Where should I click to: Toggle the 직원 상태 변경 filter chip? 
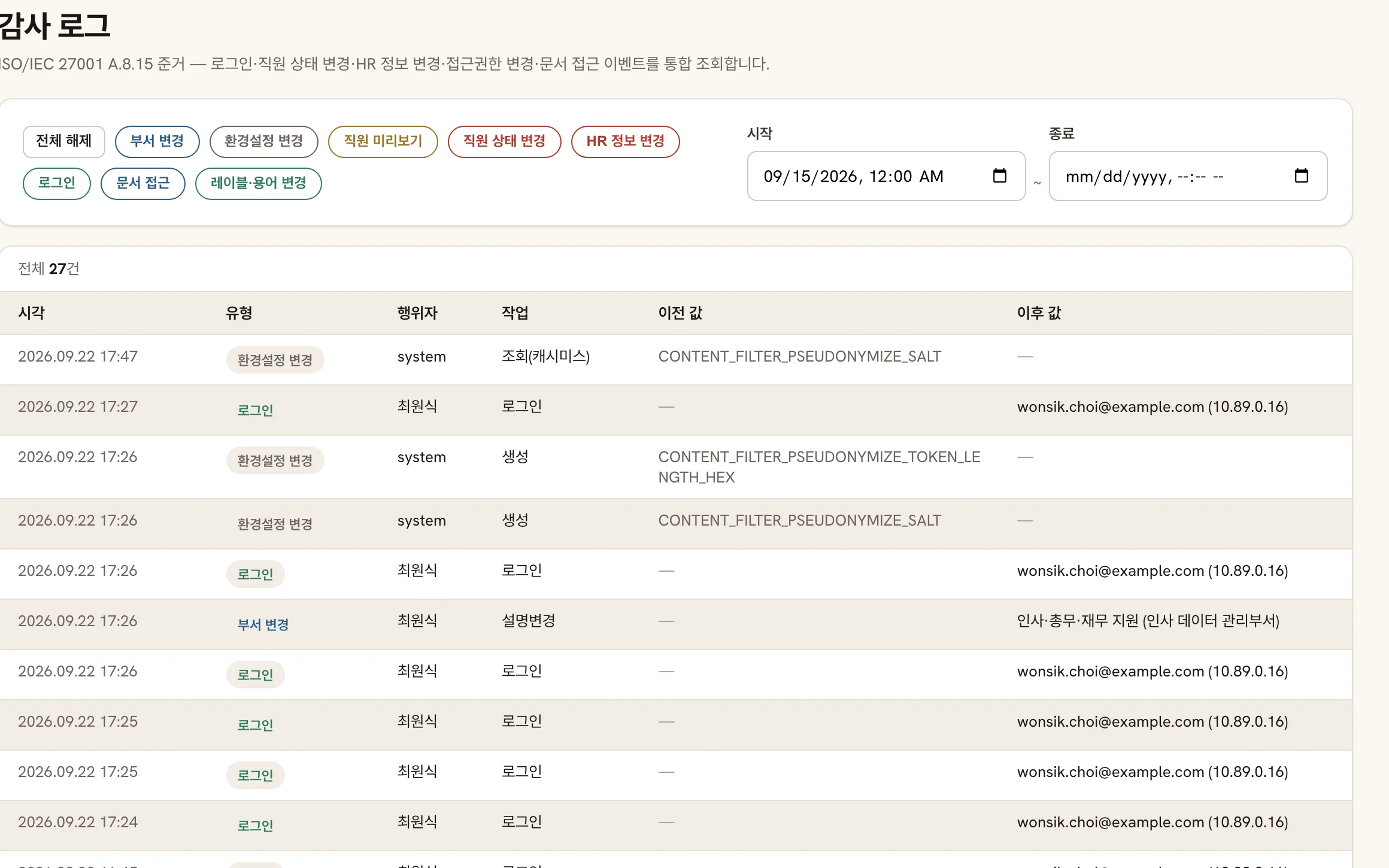pyautogui.click(x=504, y=141)
